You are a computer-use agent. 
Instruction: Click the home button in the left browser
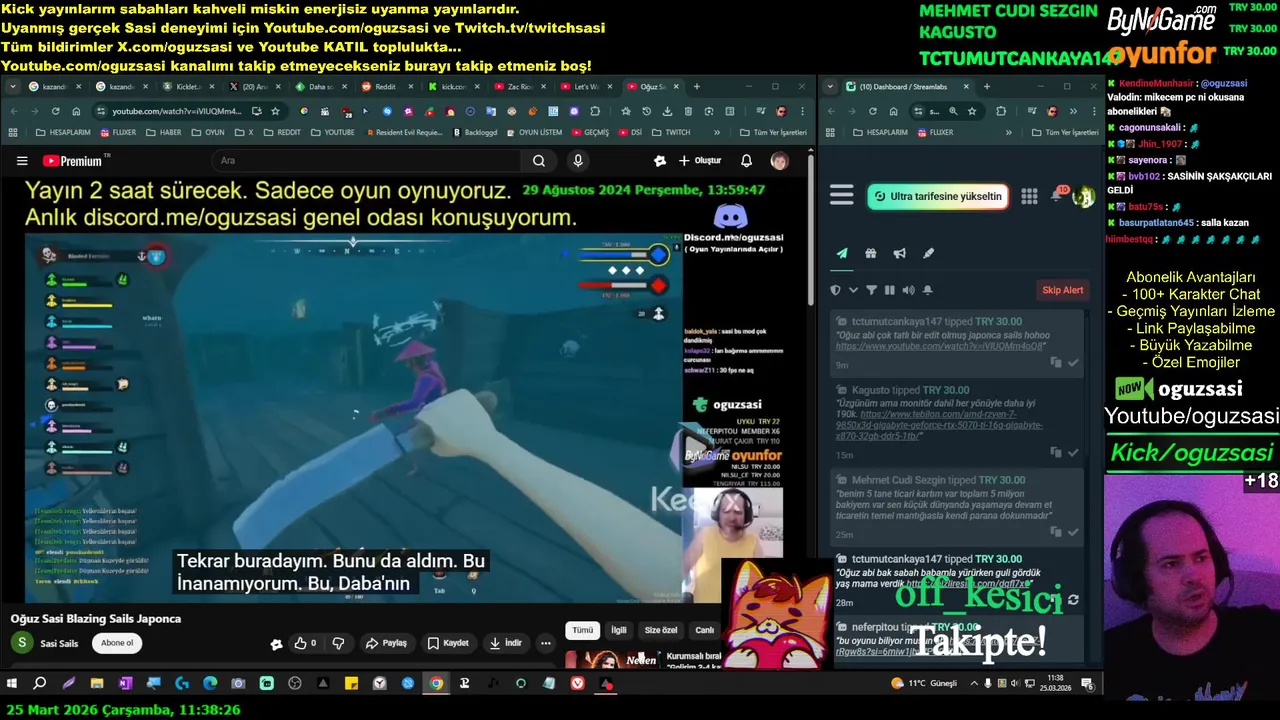(76, 111)
